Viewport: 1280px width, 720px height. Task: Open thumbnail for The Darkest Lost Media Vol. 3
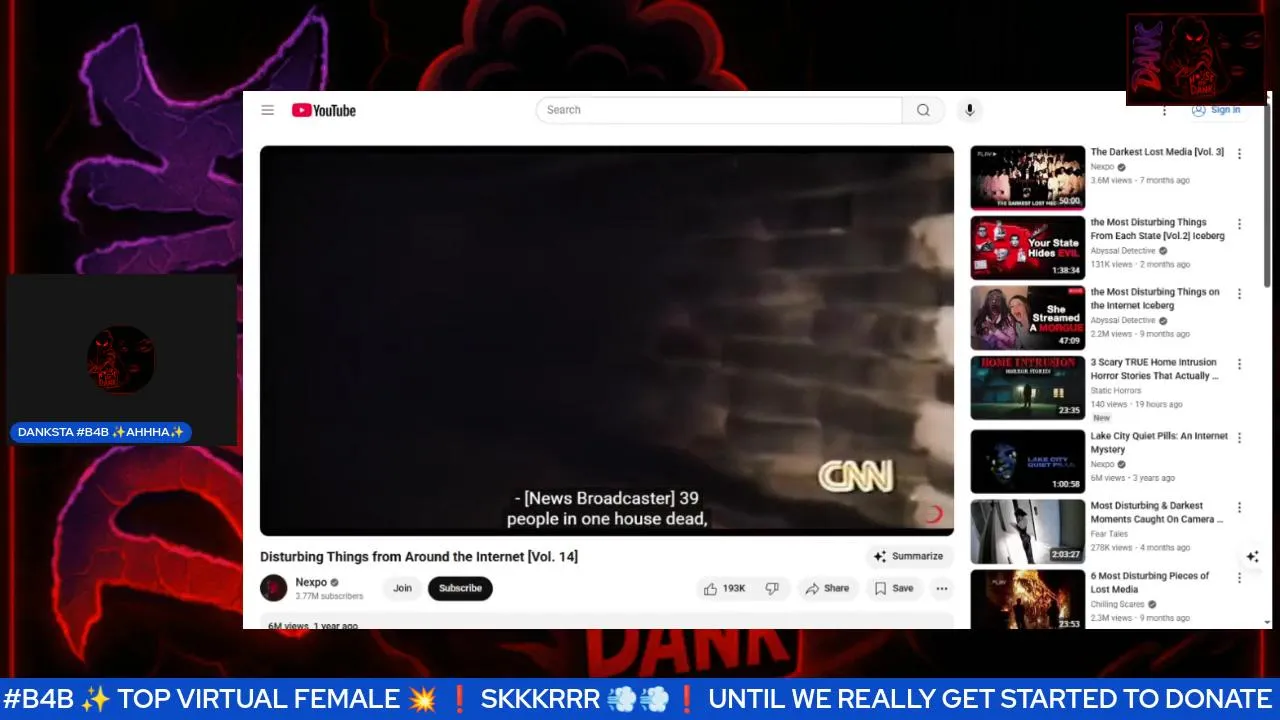click(x=1027, y=178)
